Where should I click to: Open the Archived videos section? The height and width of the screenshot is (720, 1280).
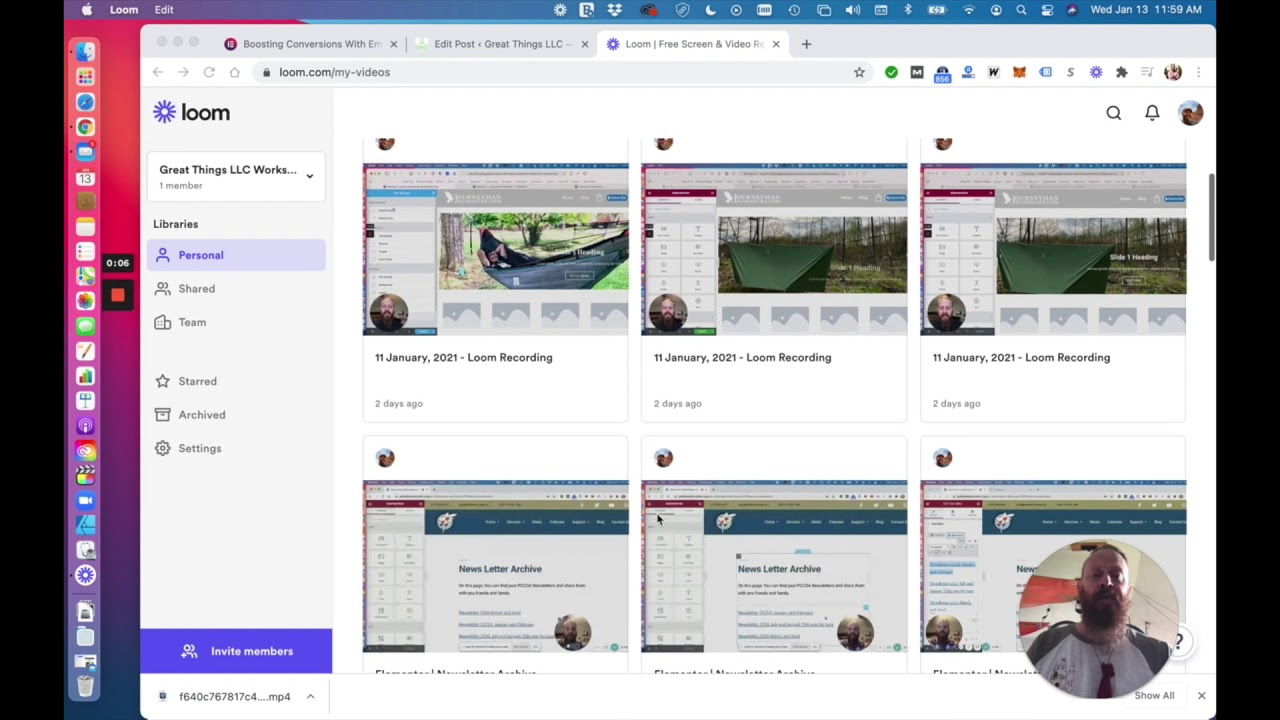coord(201,415)
